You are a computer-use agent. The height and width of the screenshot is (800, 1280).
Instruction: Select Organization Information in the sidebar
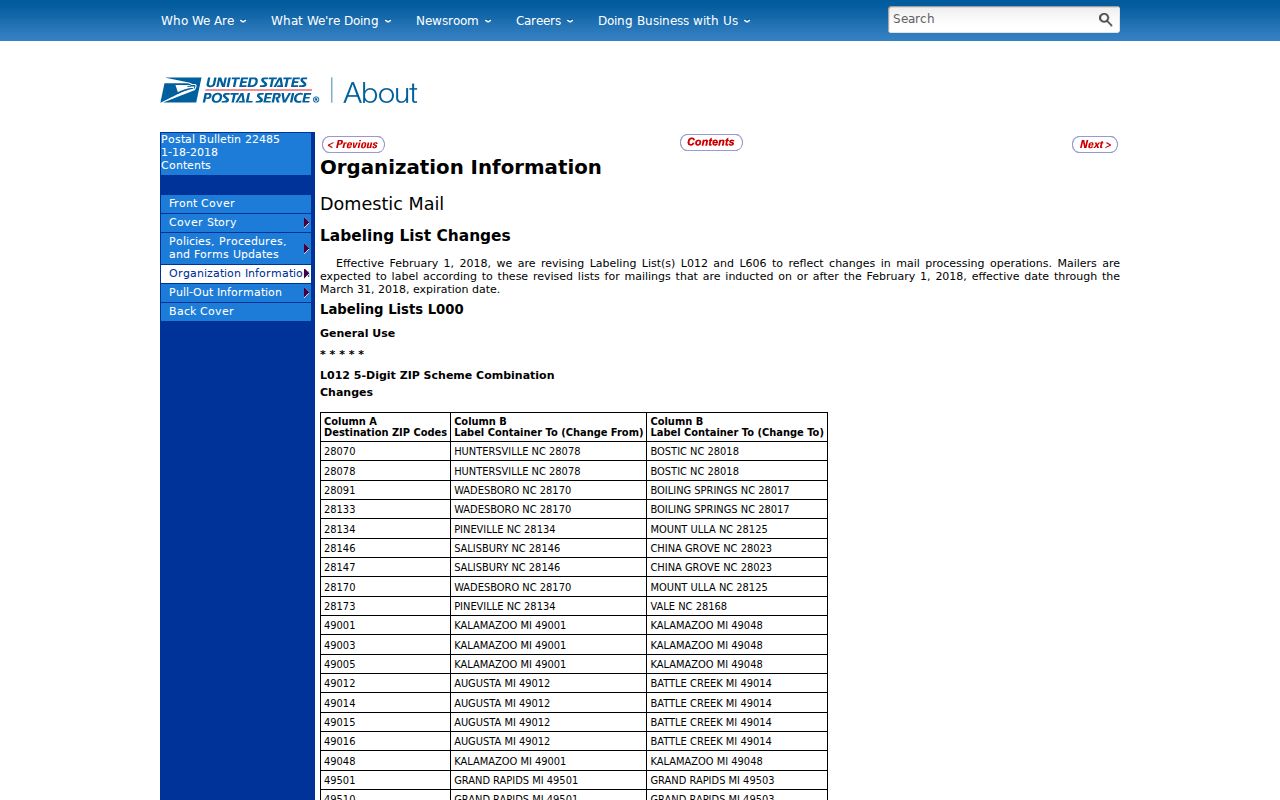click(236, 273)
